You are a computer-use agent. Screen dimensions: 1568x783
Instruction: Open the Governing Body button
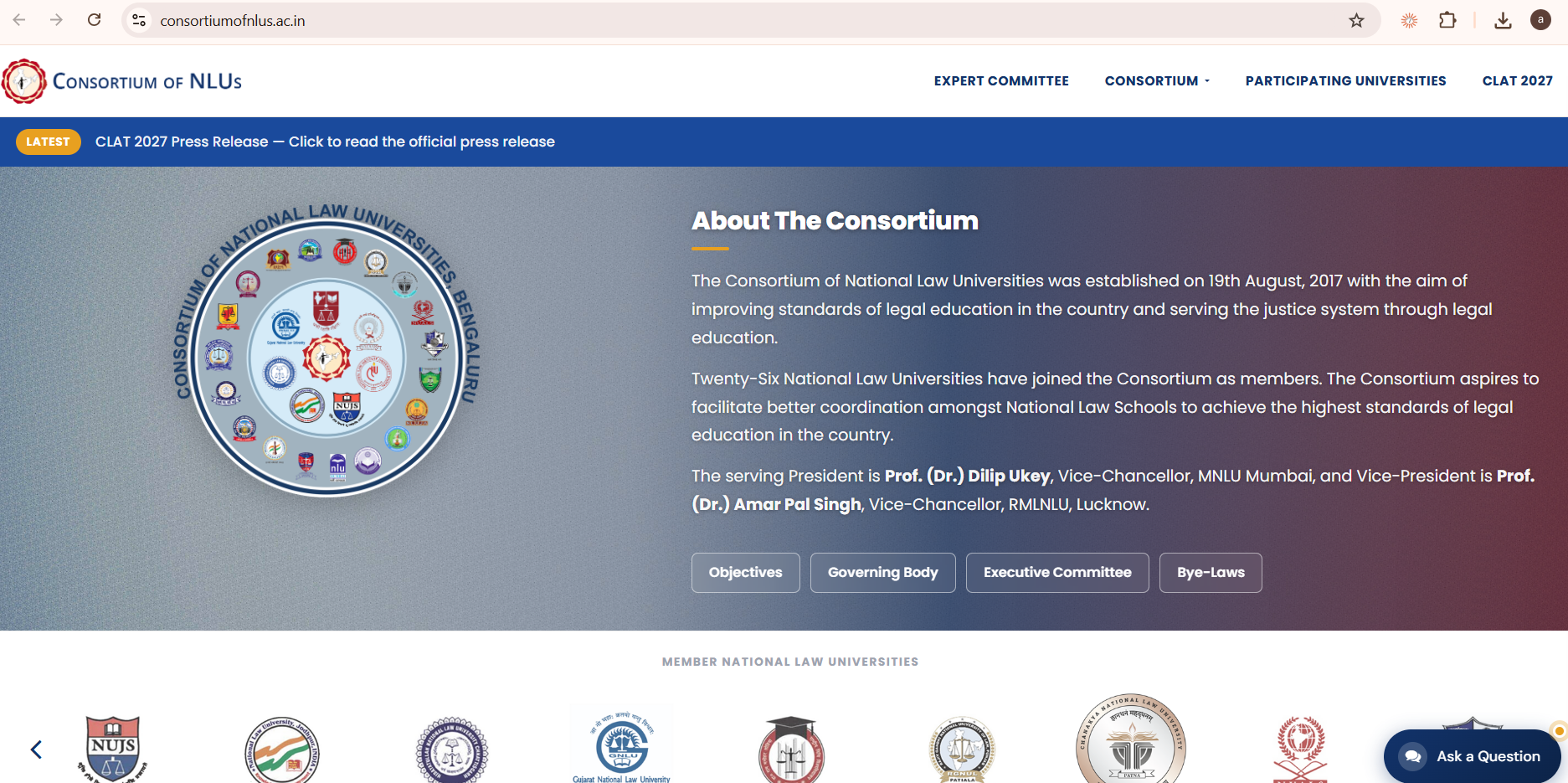click(882, 573)
